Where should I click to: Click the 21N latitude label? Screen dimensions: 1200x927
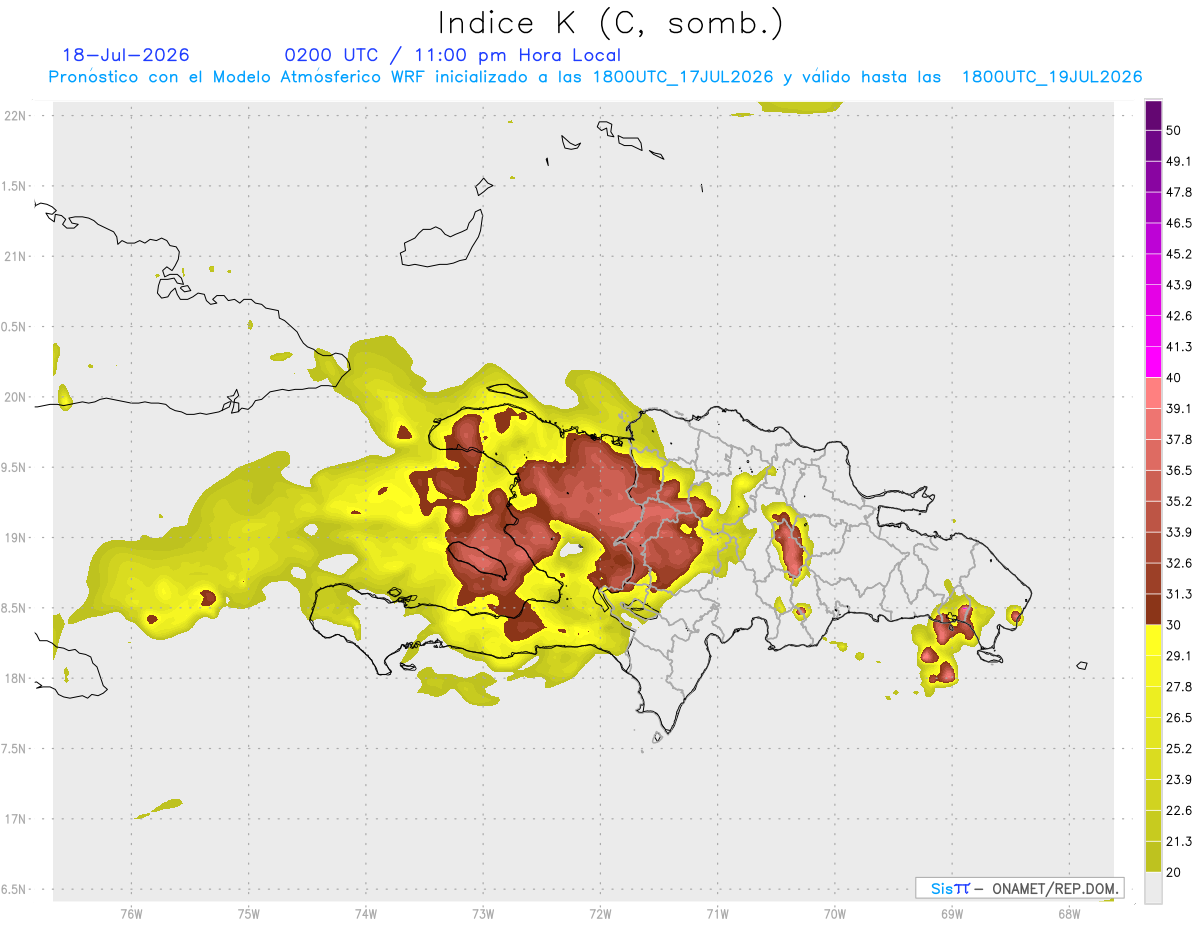pyautogui.click(x=15, y=256)
